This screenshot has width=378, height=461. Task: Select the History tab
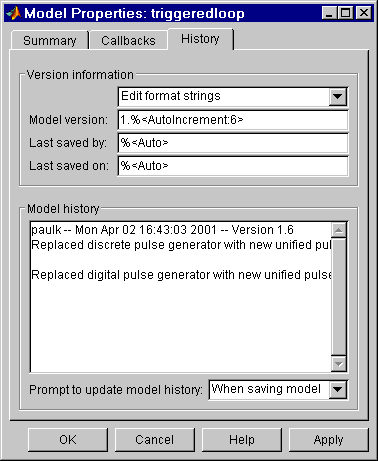200,39
